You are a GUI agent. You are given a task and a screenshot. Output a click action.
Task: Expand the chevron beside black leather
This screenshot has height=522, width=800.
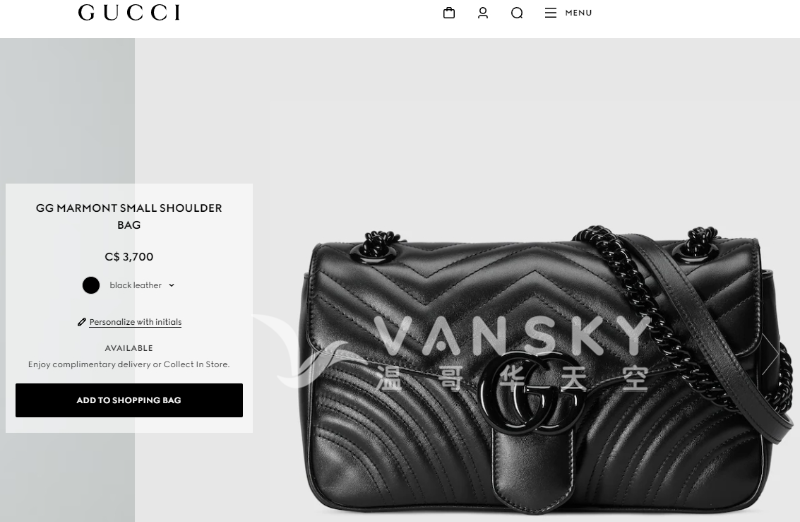pos(171,285)
